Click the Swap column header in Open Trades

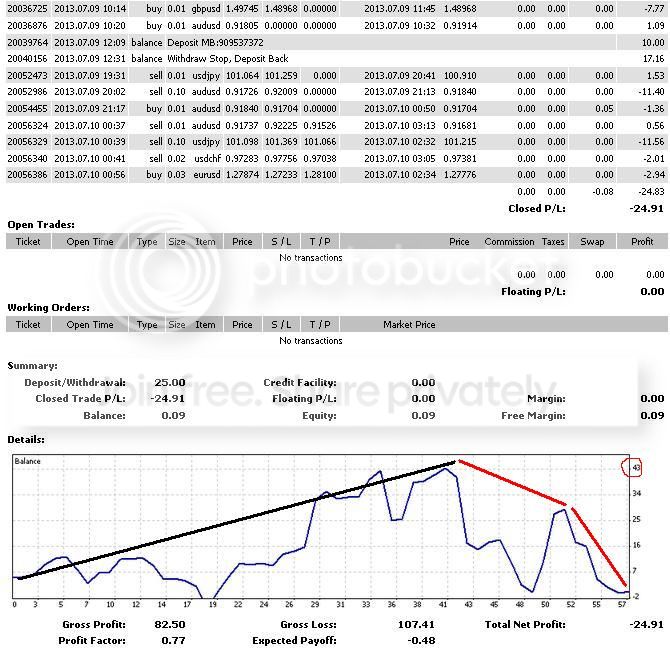point(592,241)
